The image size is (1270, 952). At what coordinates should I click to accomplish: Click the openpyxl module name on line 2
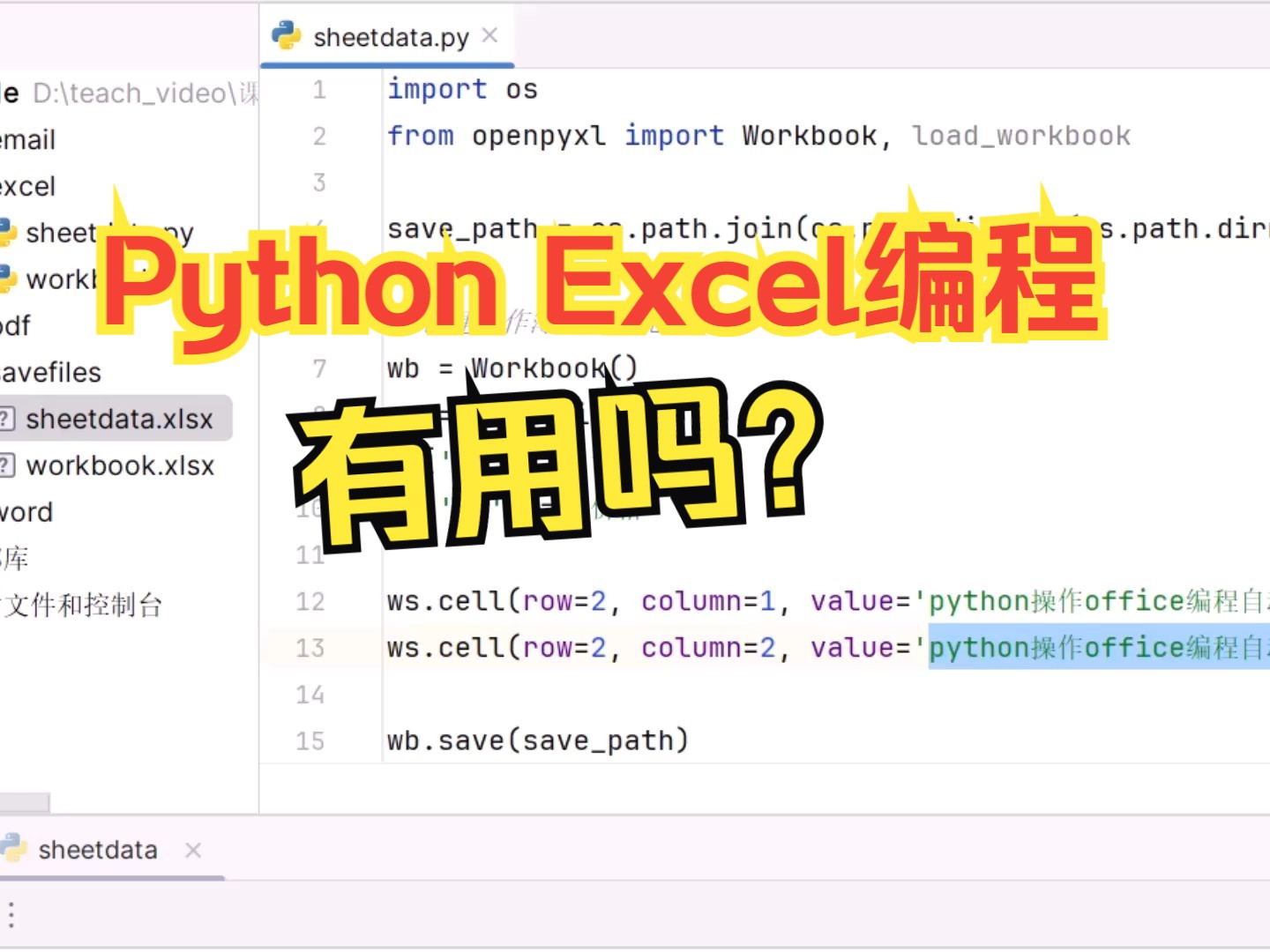tap(539, 136)
